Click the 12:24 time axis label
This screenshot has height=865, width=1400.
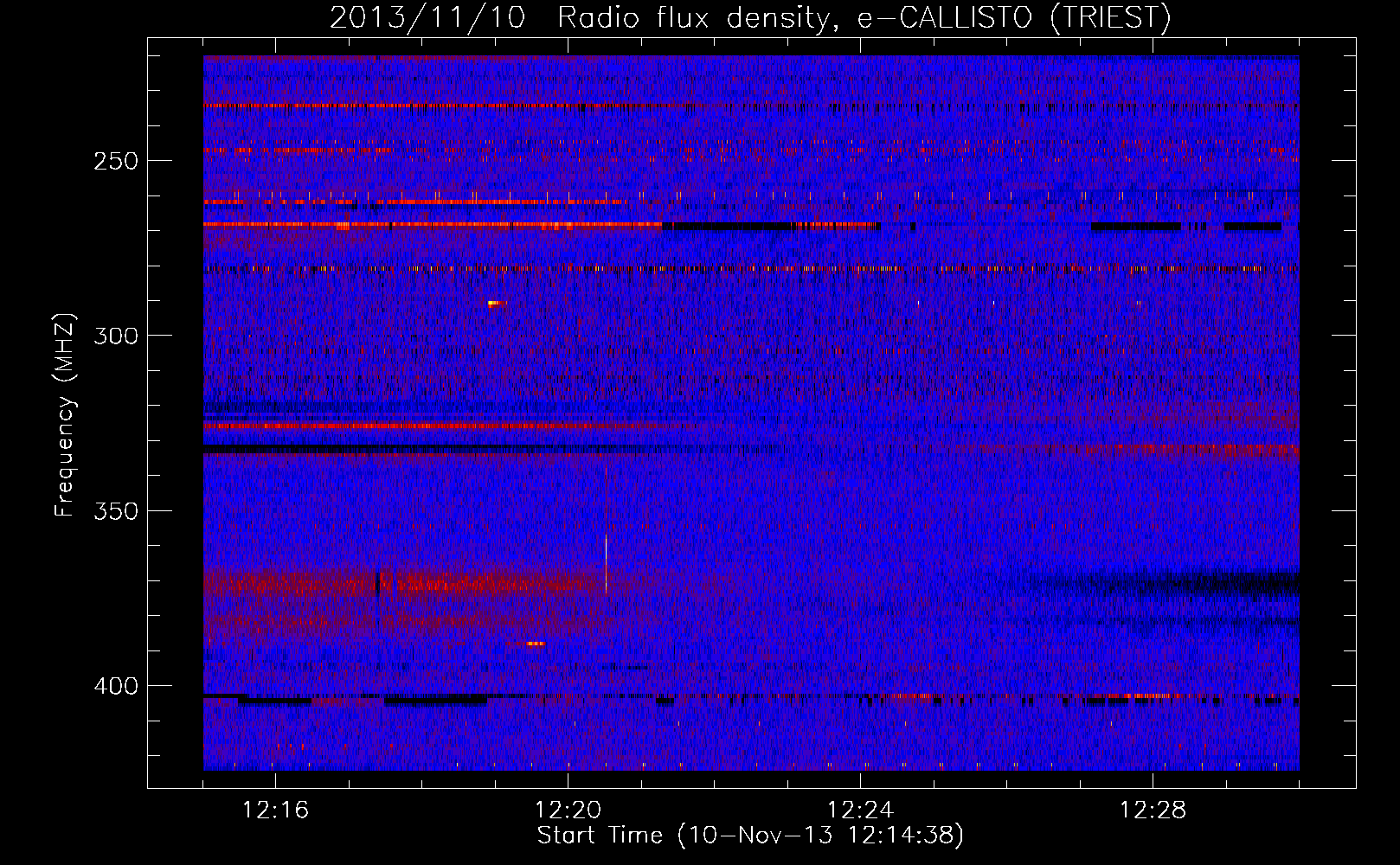click(x=860, y=811)
